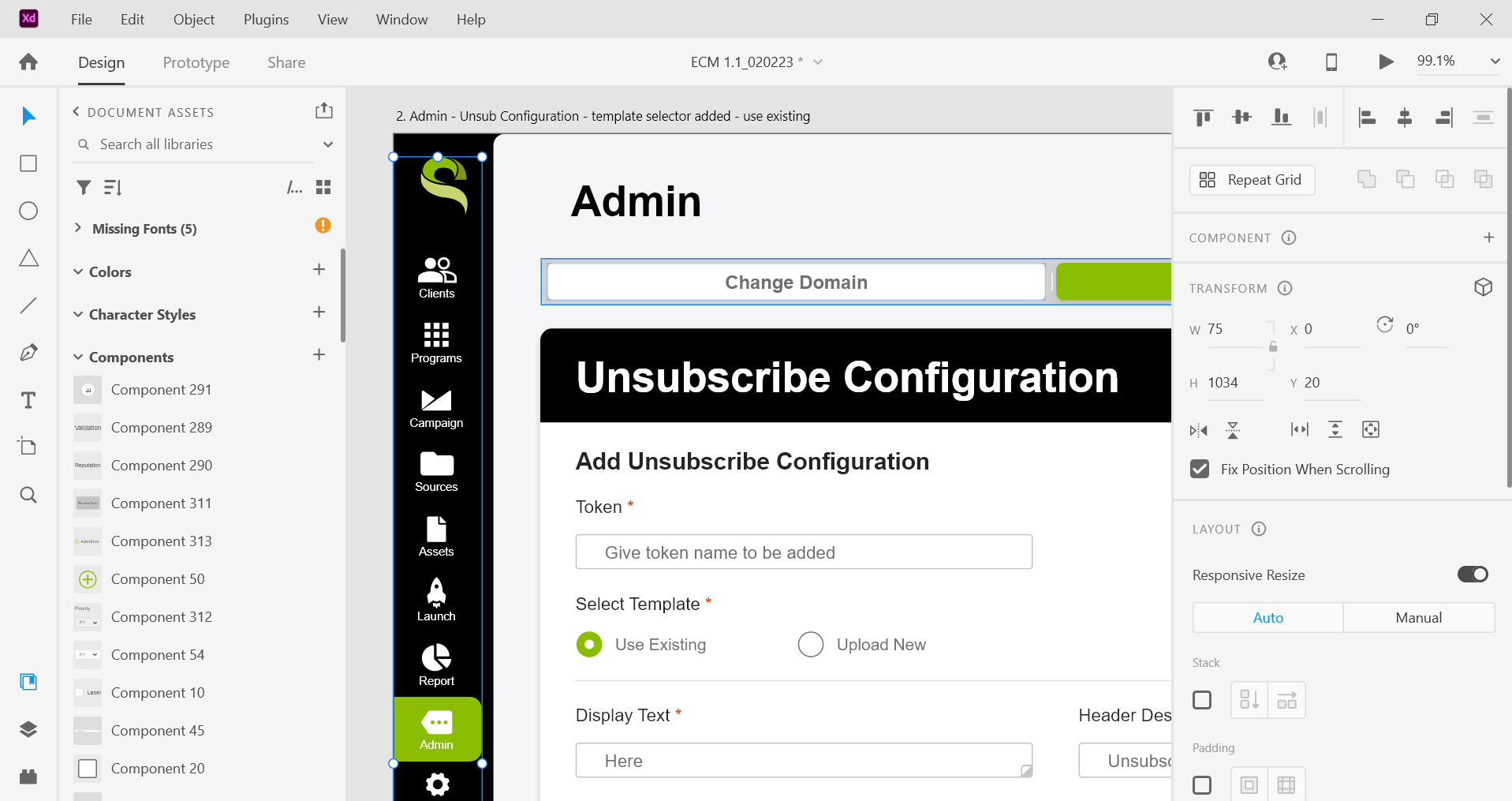This screenshot has height=801, width=1512.
Task: Flip the selection horizontally
Action: (x=1199, y=430)
